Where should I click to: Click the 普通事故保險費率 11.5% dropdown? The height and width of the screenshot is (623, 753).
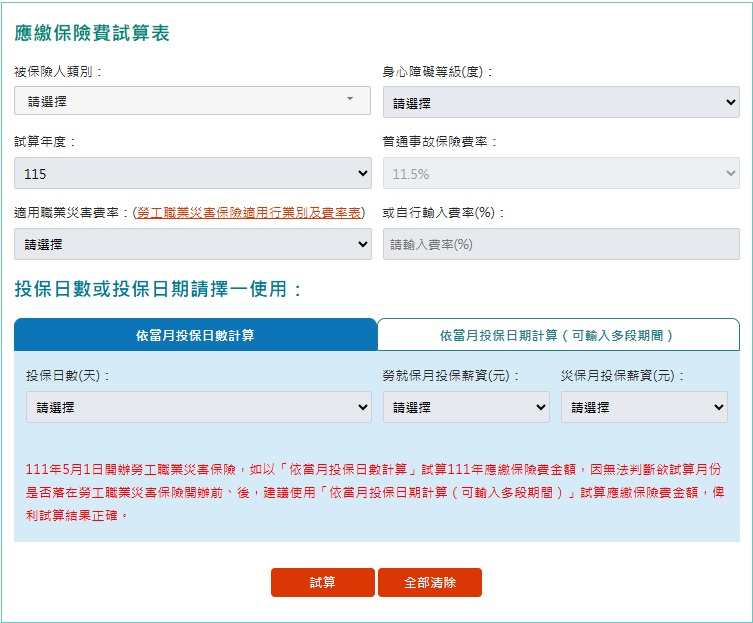click(561, 174)
